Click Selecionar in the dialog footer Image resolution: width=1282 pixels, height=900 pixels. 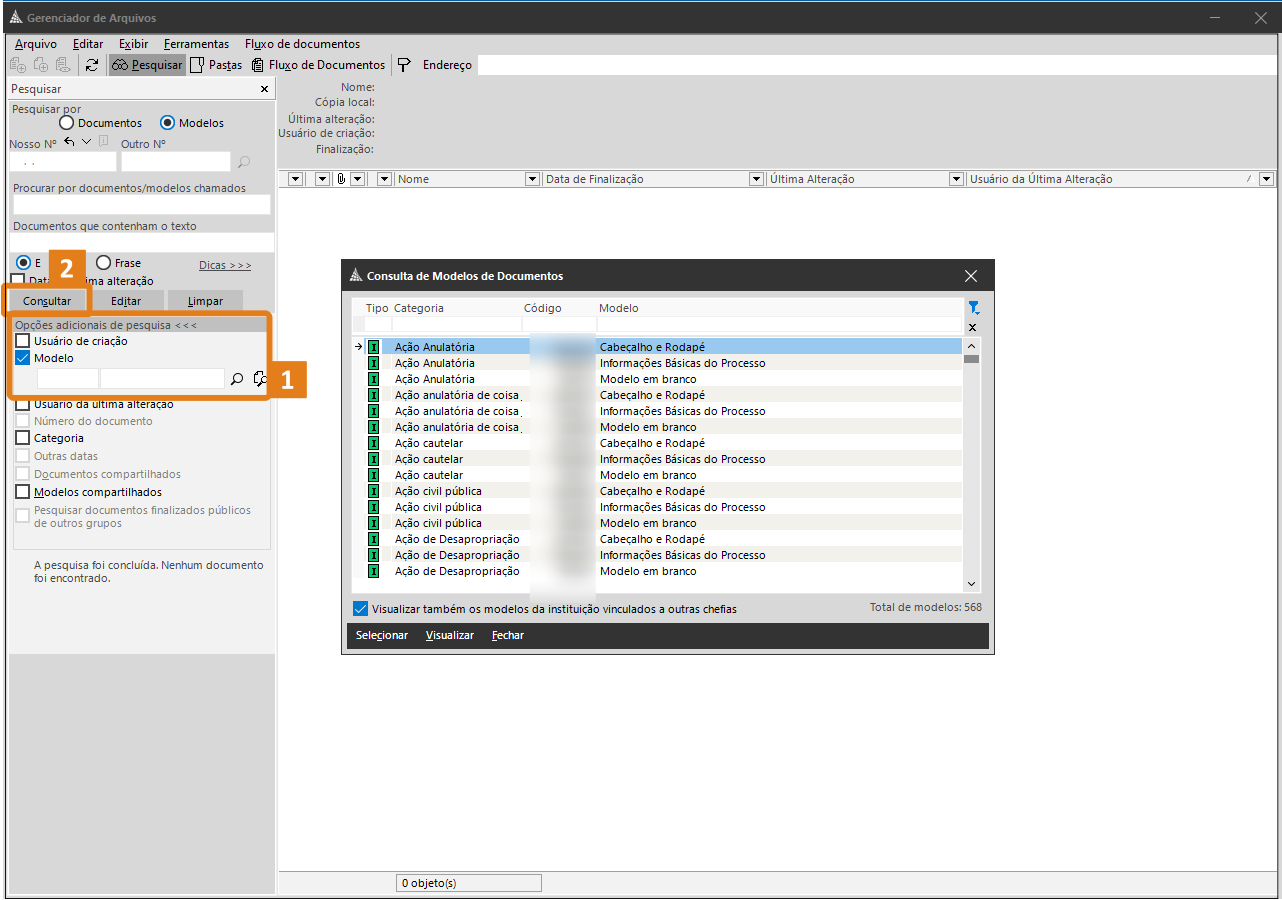381,635
